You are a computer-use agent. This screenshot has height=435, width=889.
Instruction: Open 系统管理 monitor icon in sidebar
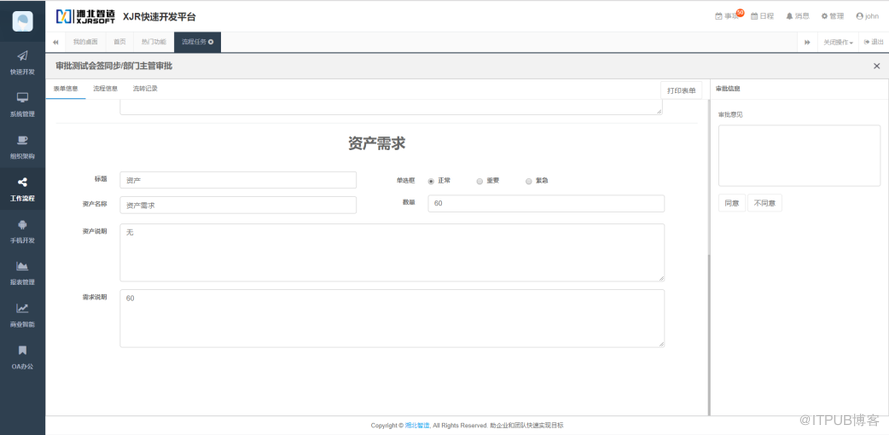[22, 102]
